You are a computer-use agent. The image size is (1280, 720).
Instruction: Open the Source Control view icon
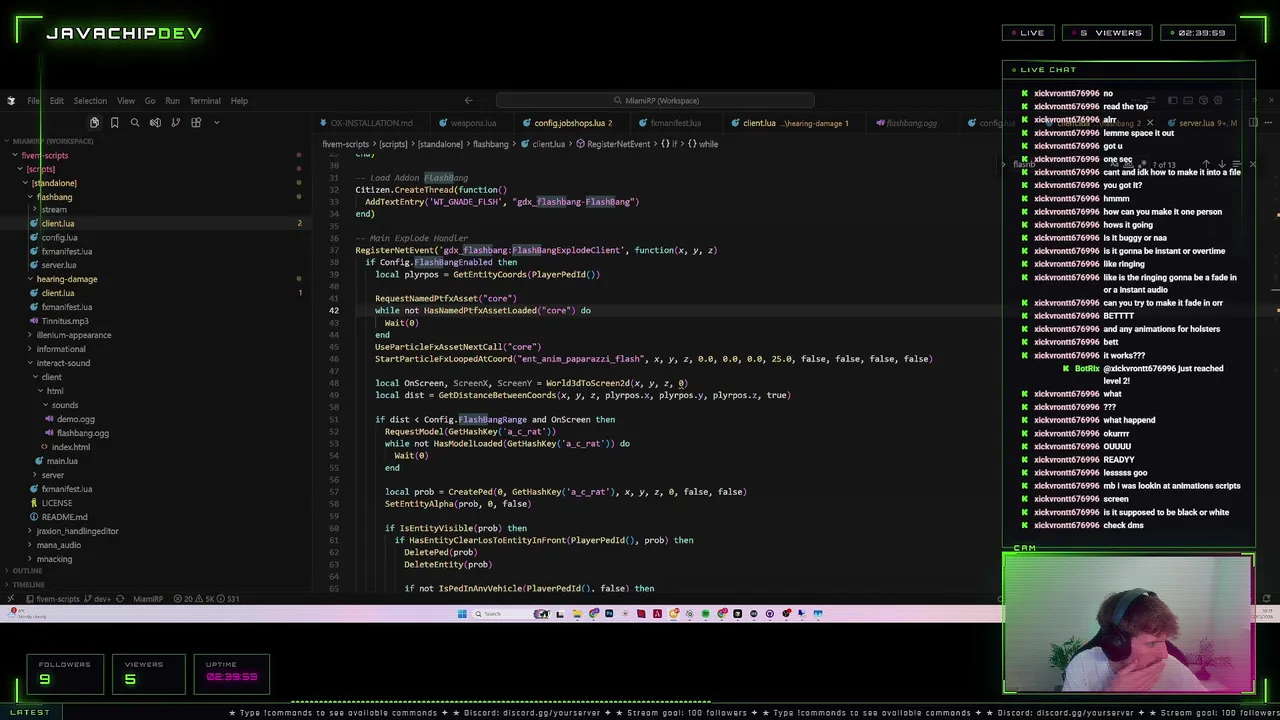tap(176, 122)
